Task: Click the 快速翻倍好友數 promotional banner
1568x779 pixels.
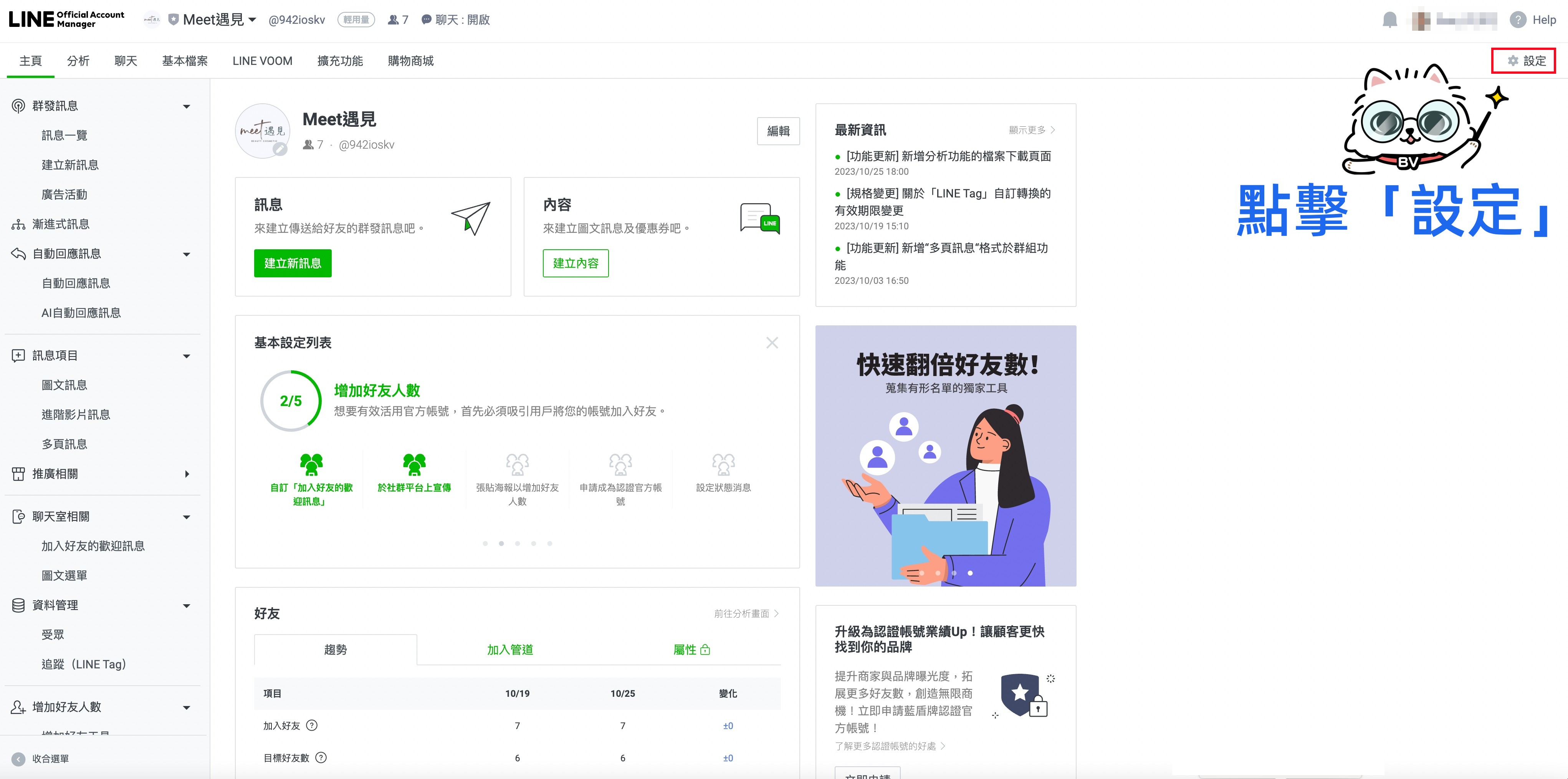Action: [945, 456]
